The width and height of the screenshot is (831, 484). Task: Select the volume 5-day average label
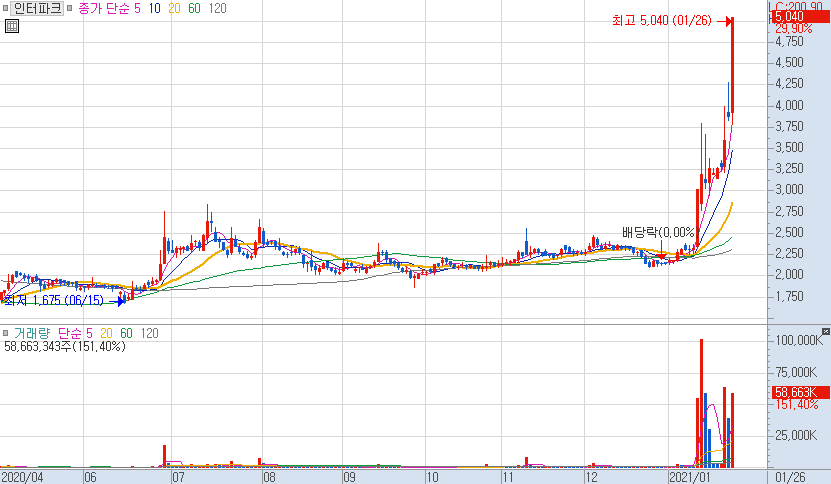(89, 333)
